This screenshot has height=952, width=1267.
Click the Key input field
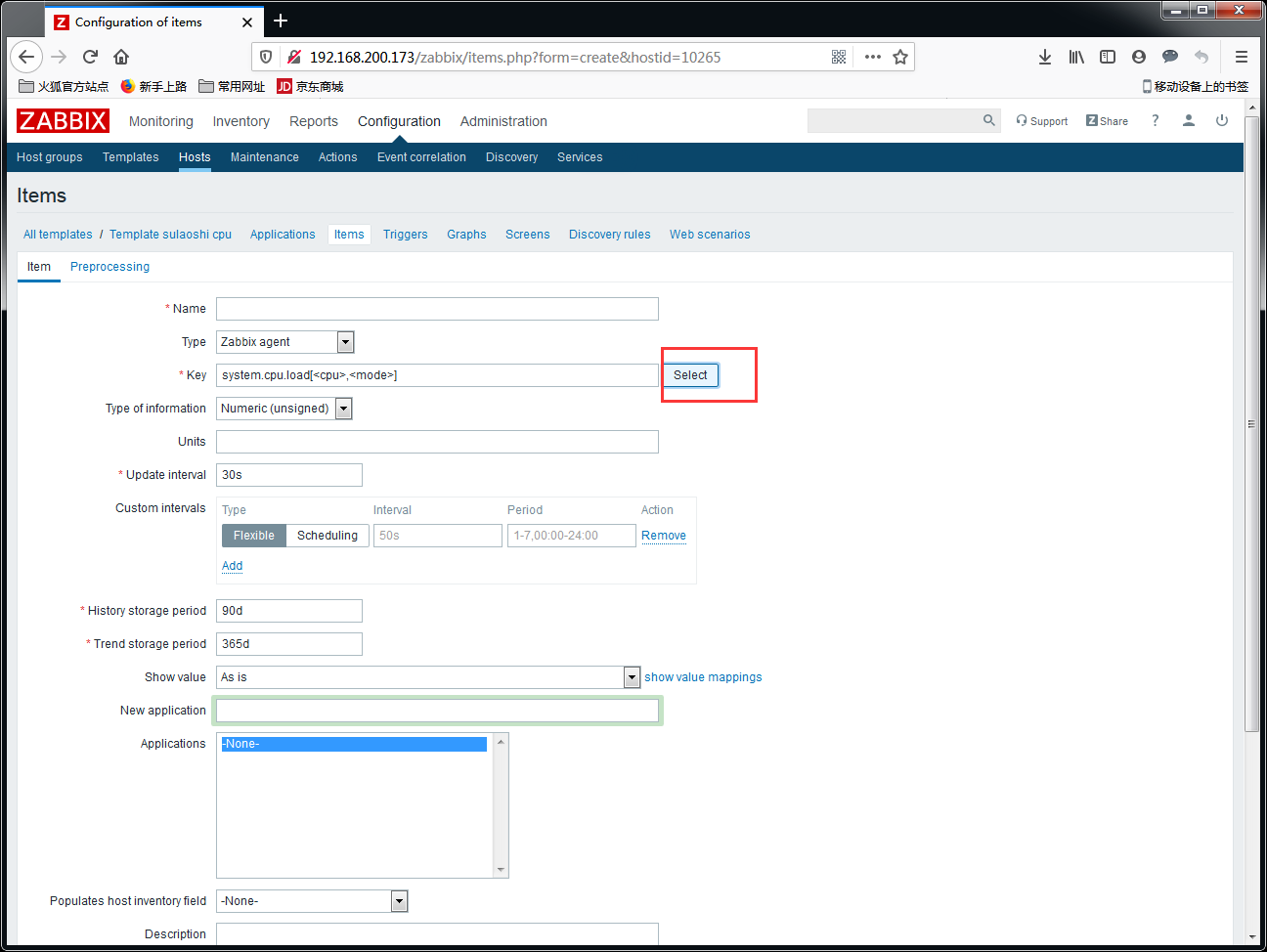(x=437, y=375)
